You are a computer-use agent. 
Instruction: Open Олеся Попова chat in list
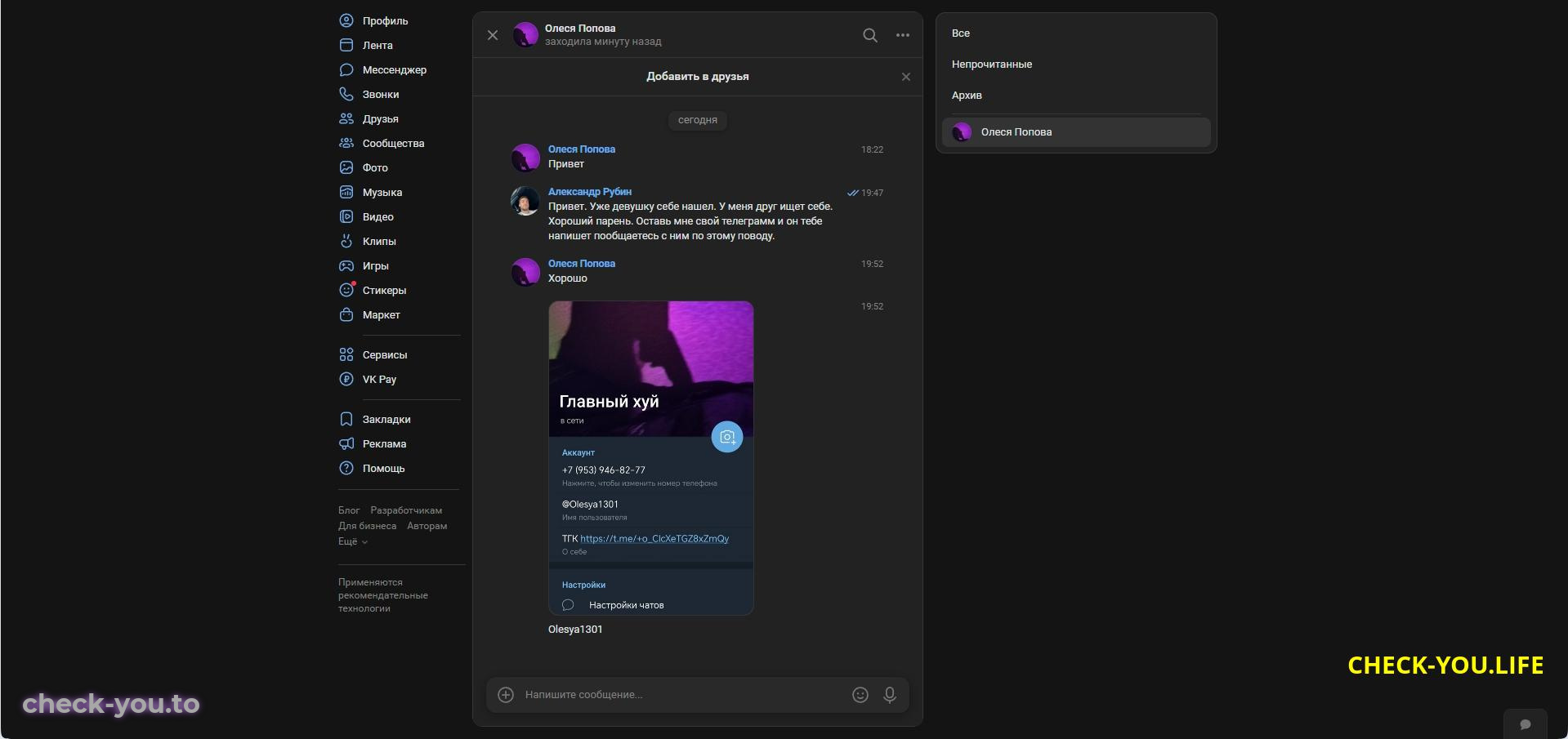pos(1076,132)
